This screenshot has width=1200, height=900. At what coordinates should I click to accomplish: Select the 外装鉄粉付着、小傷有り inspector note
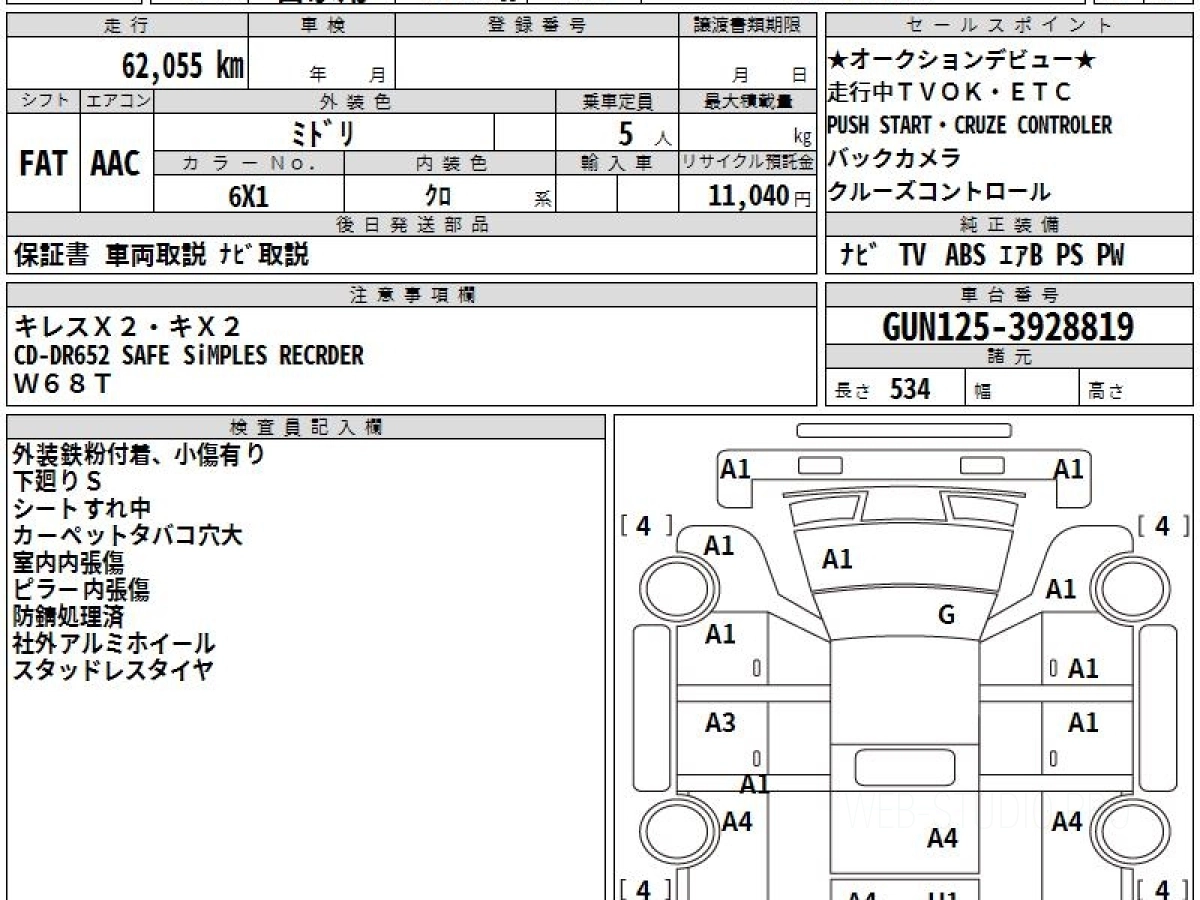pyautogui.click(x=139, y=455)
